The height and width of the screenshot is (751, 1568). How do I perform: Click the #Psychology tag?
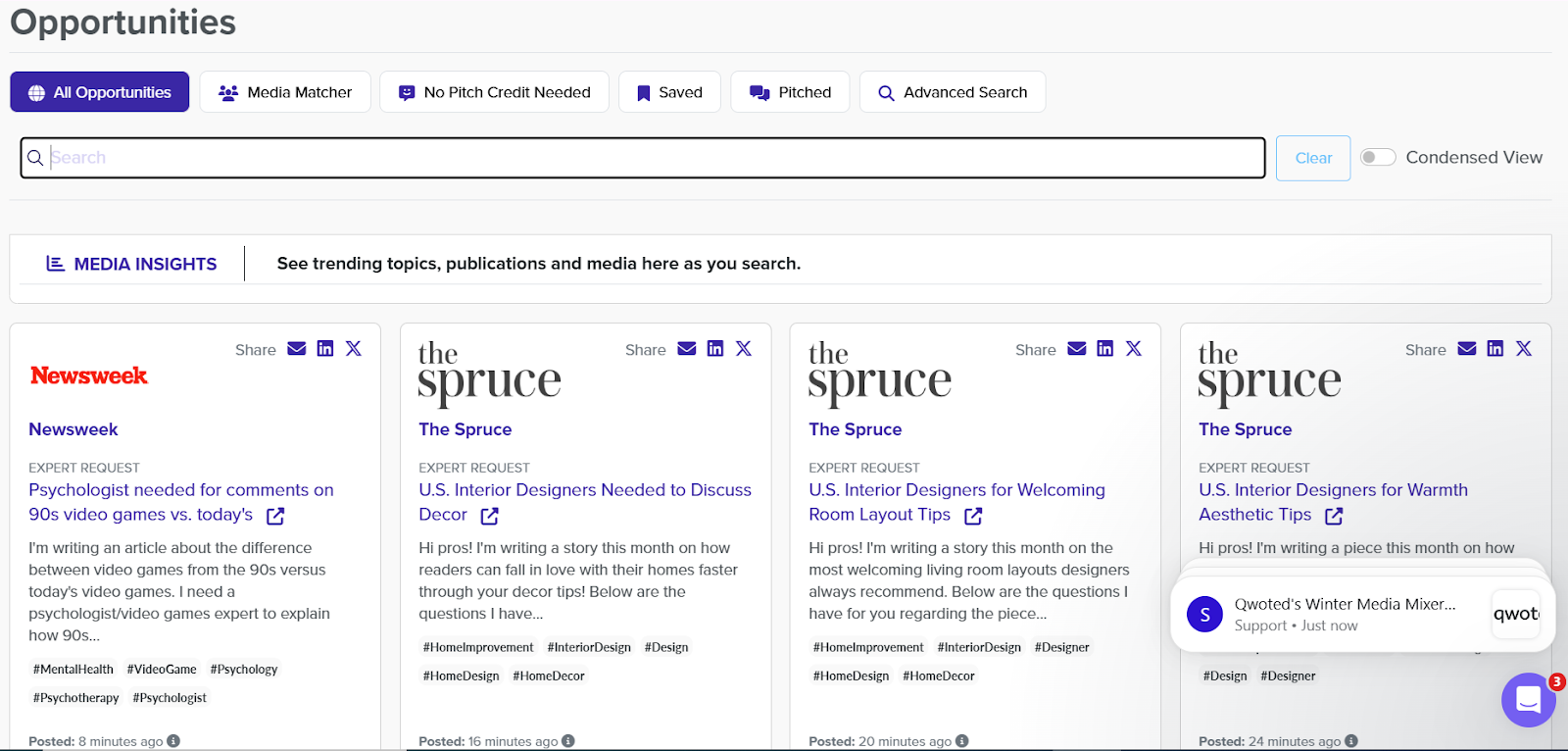click(244, 670)
